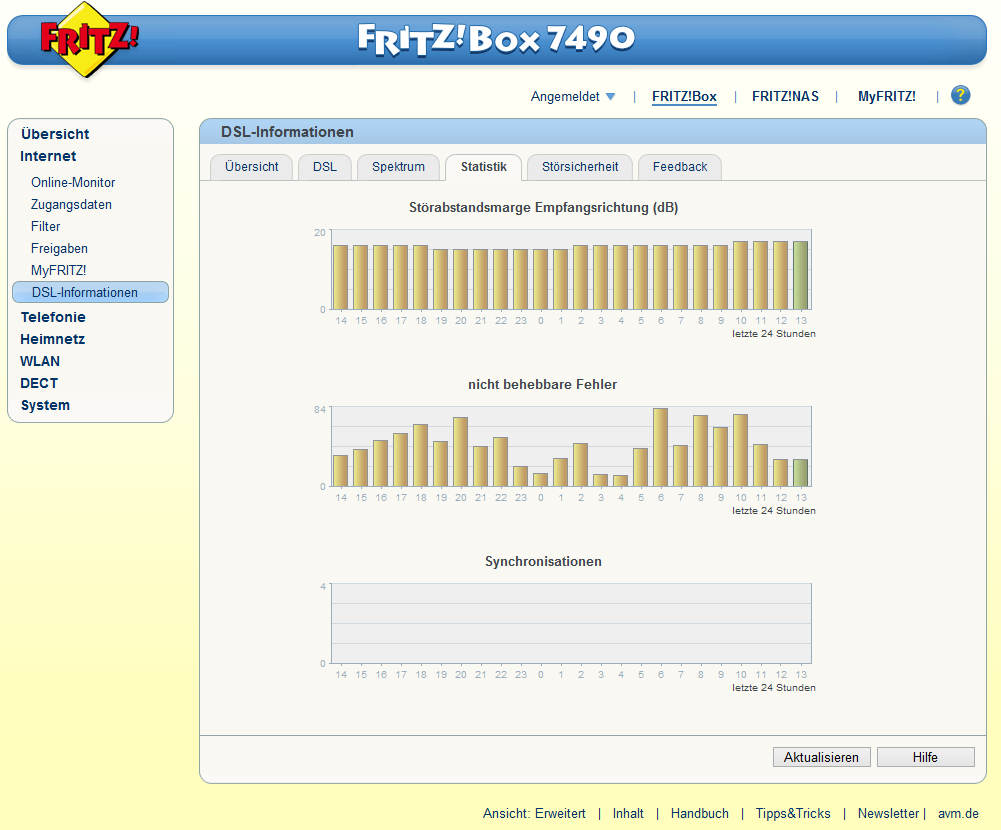Select the Statistik tab

coord(483,167)
